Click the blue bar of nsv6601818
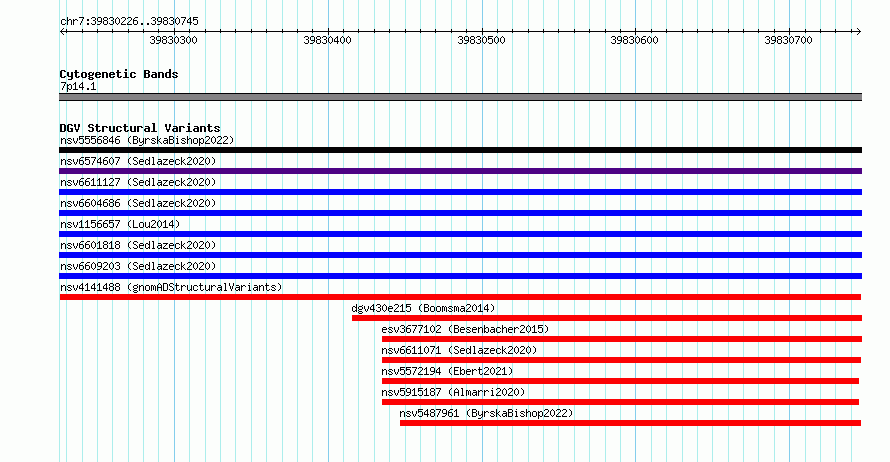This screenshot has width=890, height=462. tap(460, 255)
